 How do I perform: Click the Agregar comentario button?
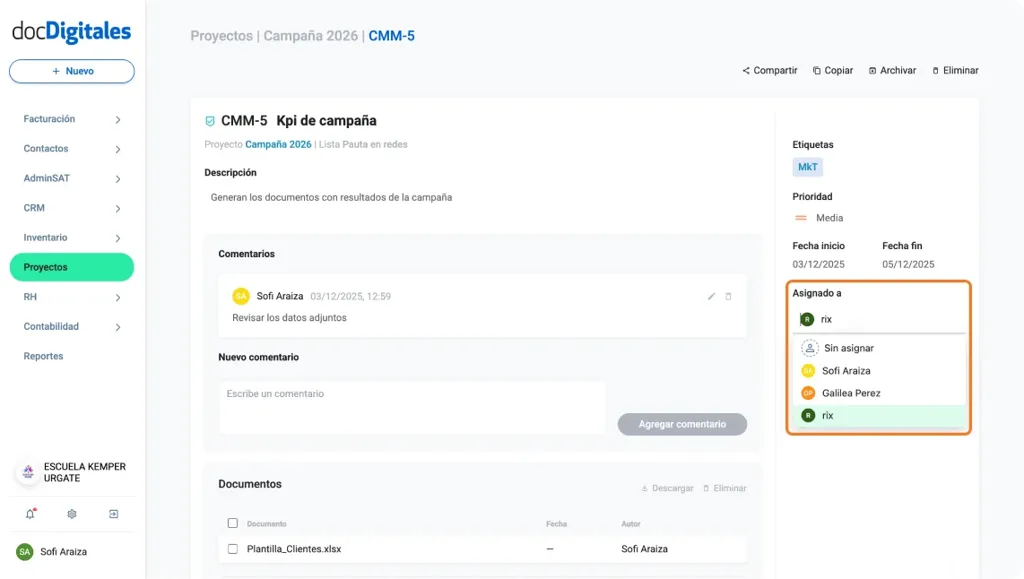682,424
